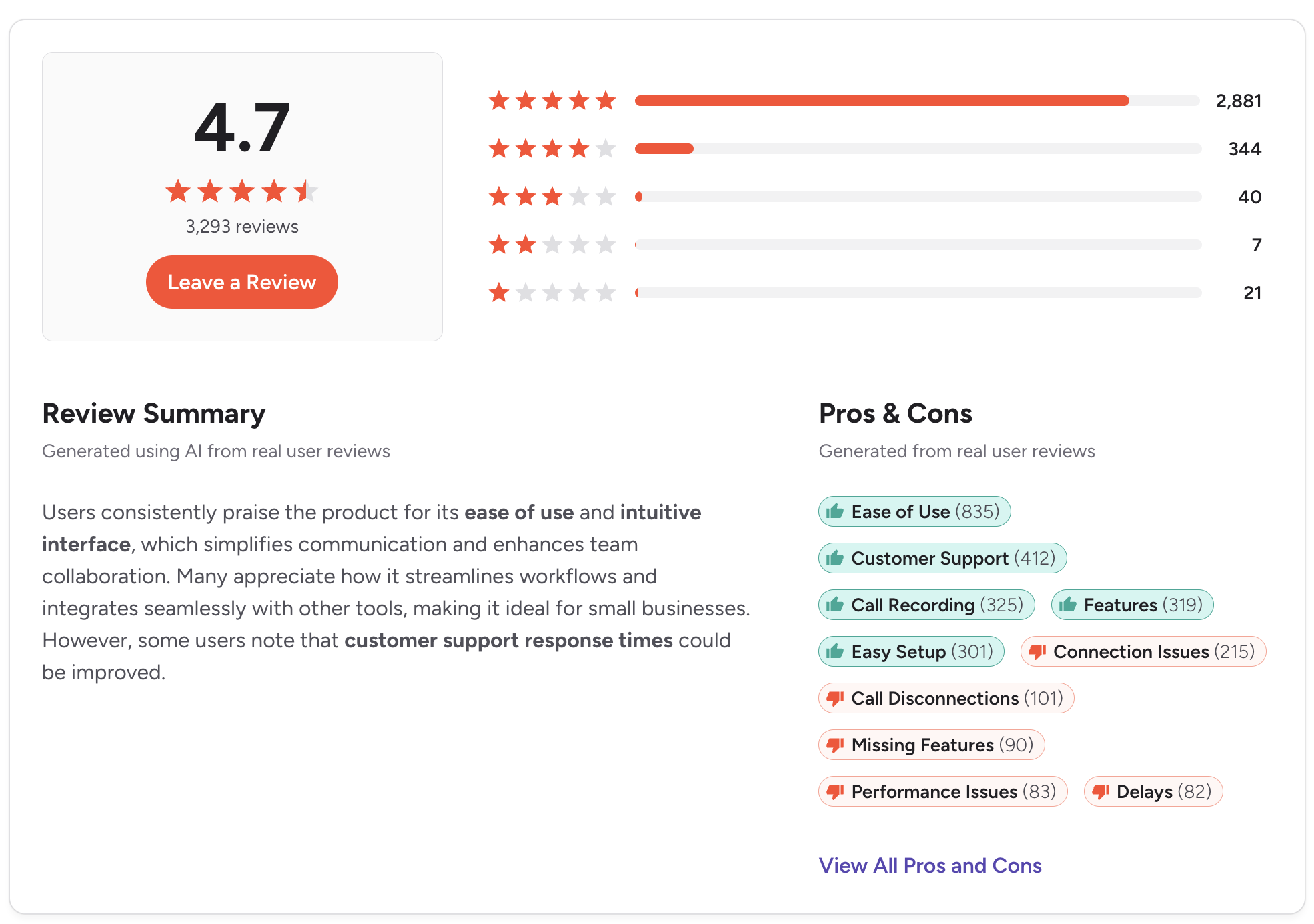Open the Pros & Cons section
This screenshot has width=1314, height=924.
(x=896, y=413)
